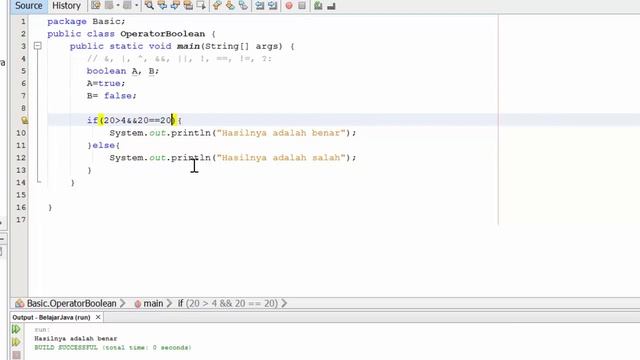Expand chevron after the if breadcrumb

click(284, 303)
